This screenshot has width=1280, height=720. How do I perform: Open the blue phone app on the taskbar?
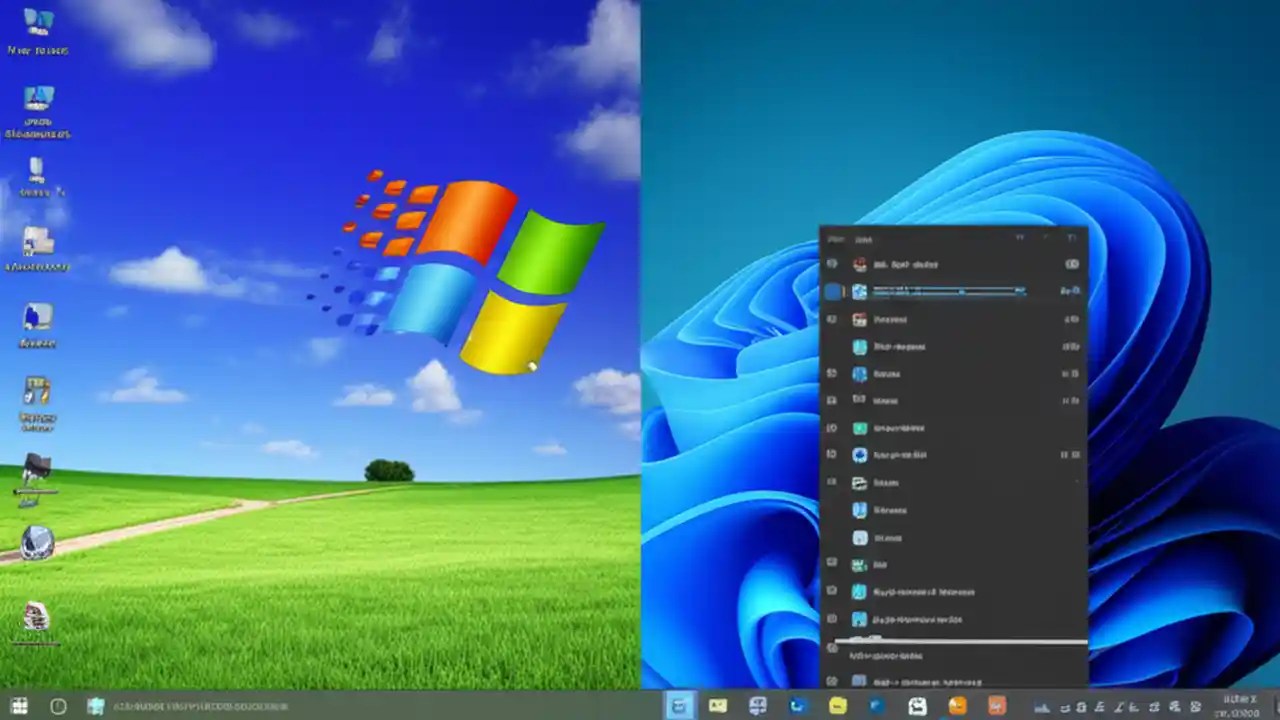pyautogui.click(x=795, y=706)
